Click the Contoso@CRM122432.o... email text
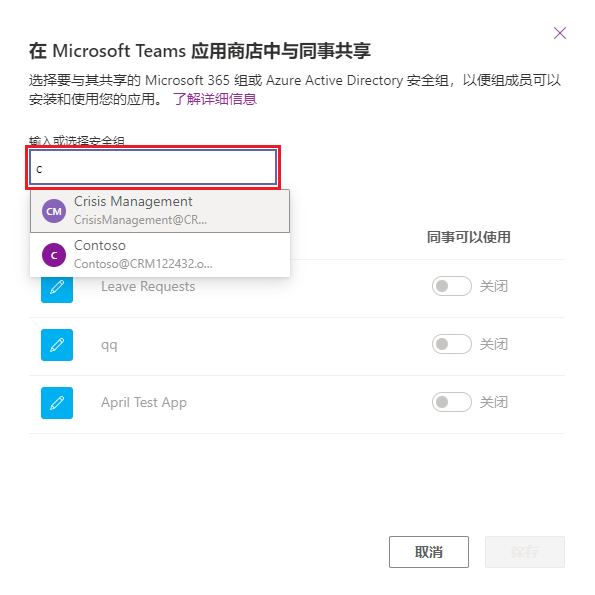The image size is (595, 595). pyautogui.click(x=143, y=264)
